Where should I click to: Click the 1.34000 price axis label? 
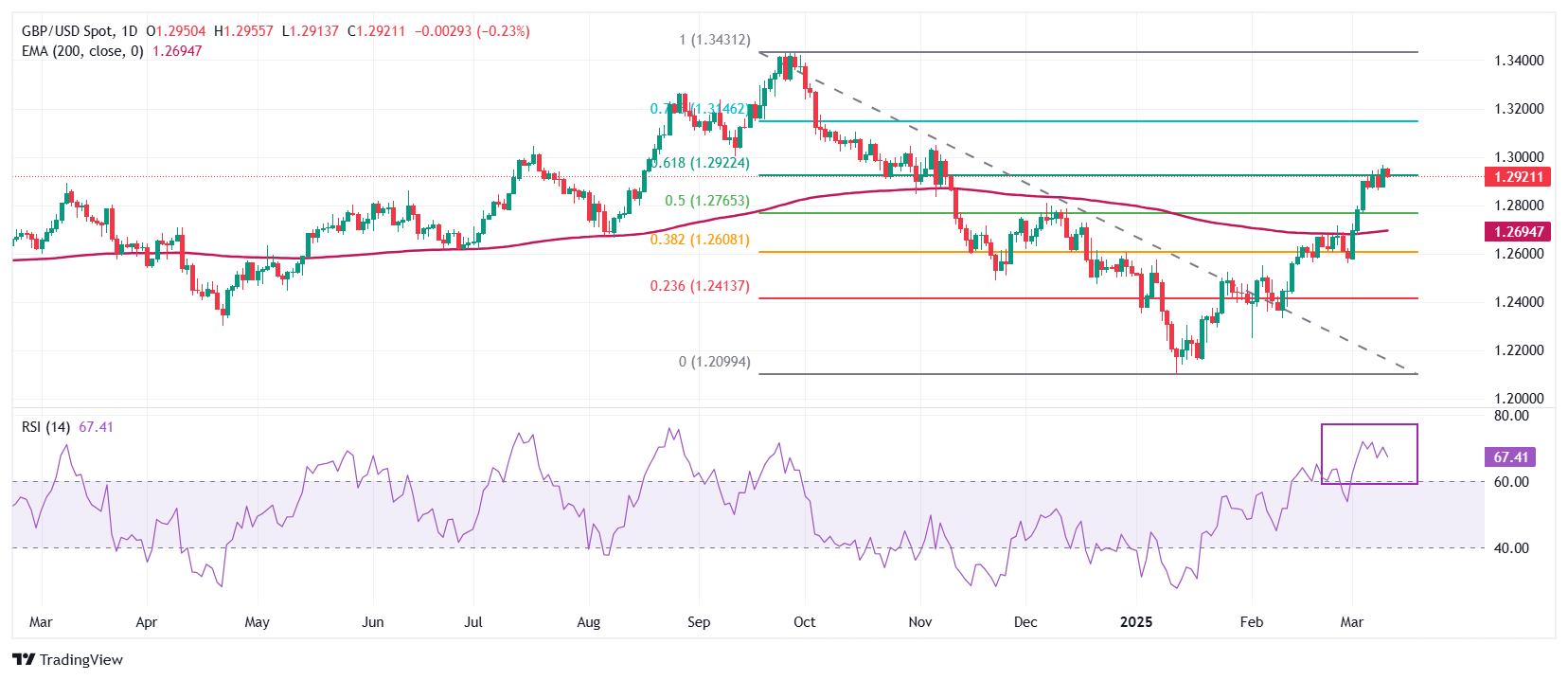[1519, 61]
